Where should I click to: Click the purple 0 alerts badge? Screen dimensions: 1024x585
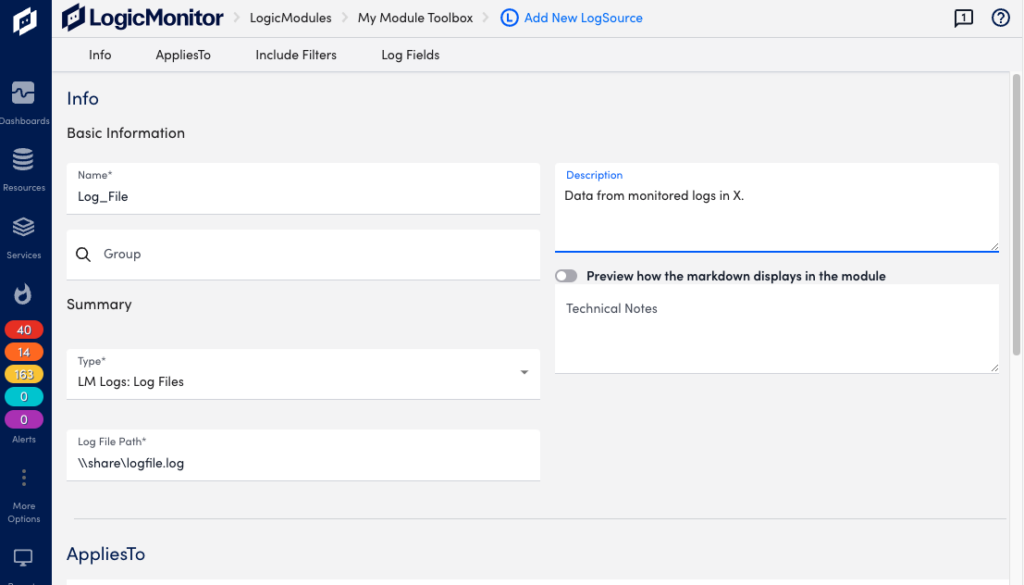24,419
